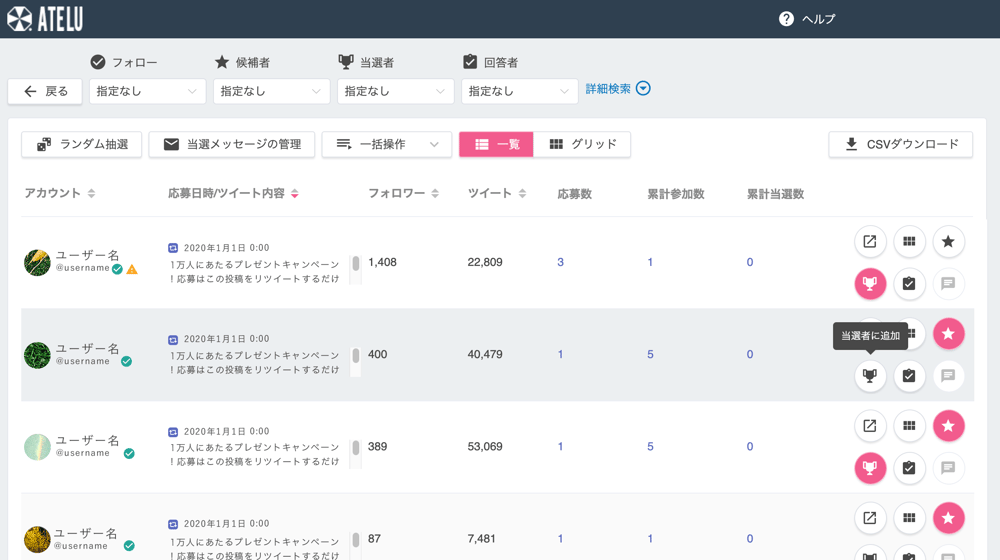Screen dimensions: 1000x560
Task: Download the CSV file
Action: pyautogui.click(x=901, y=144)
